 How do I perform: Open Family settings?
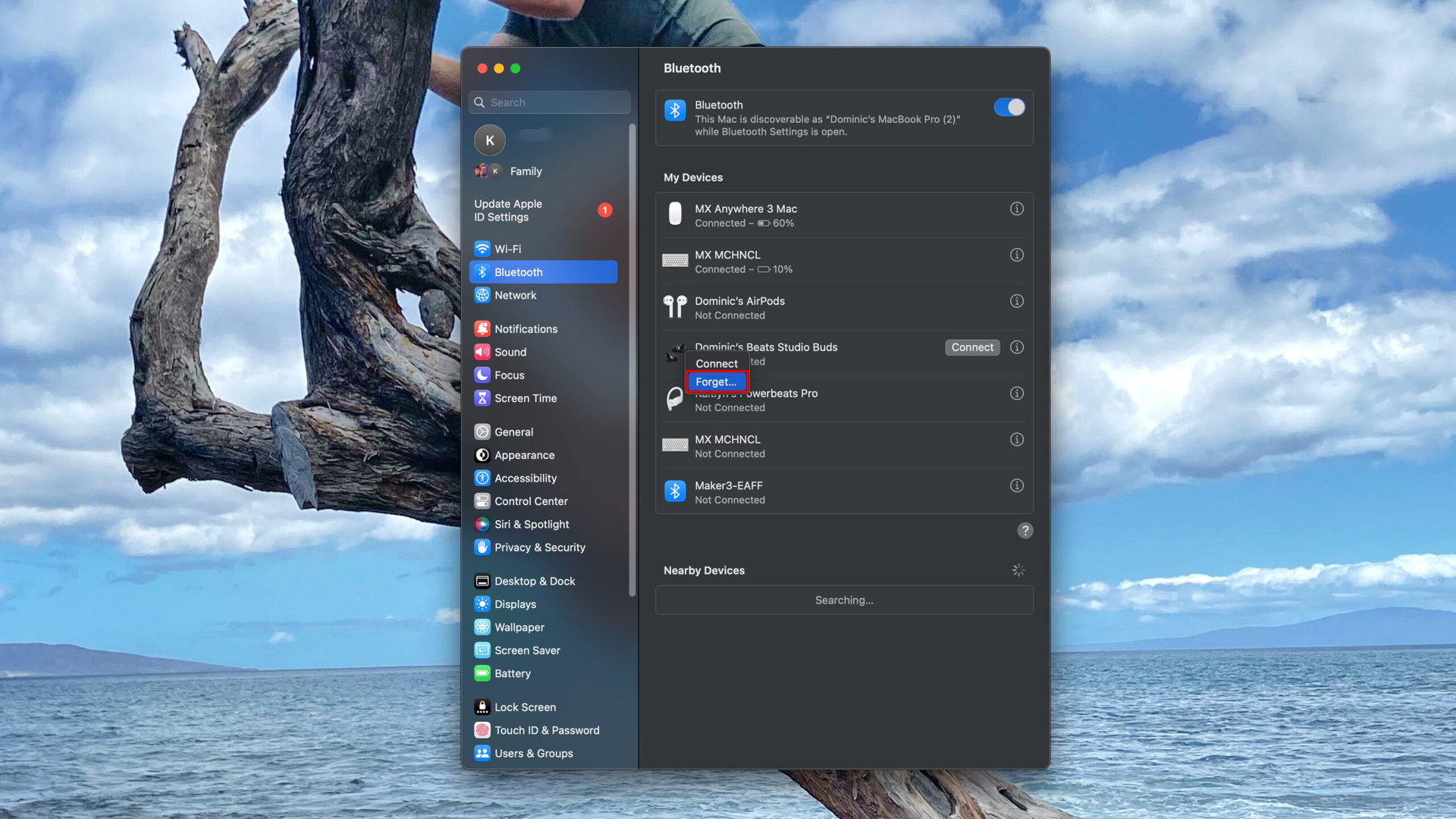(x=525, y=171)
